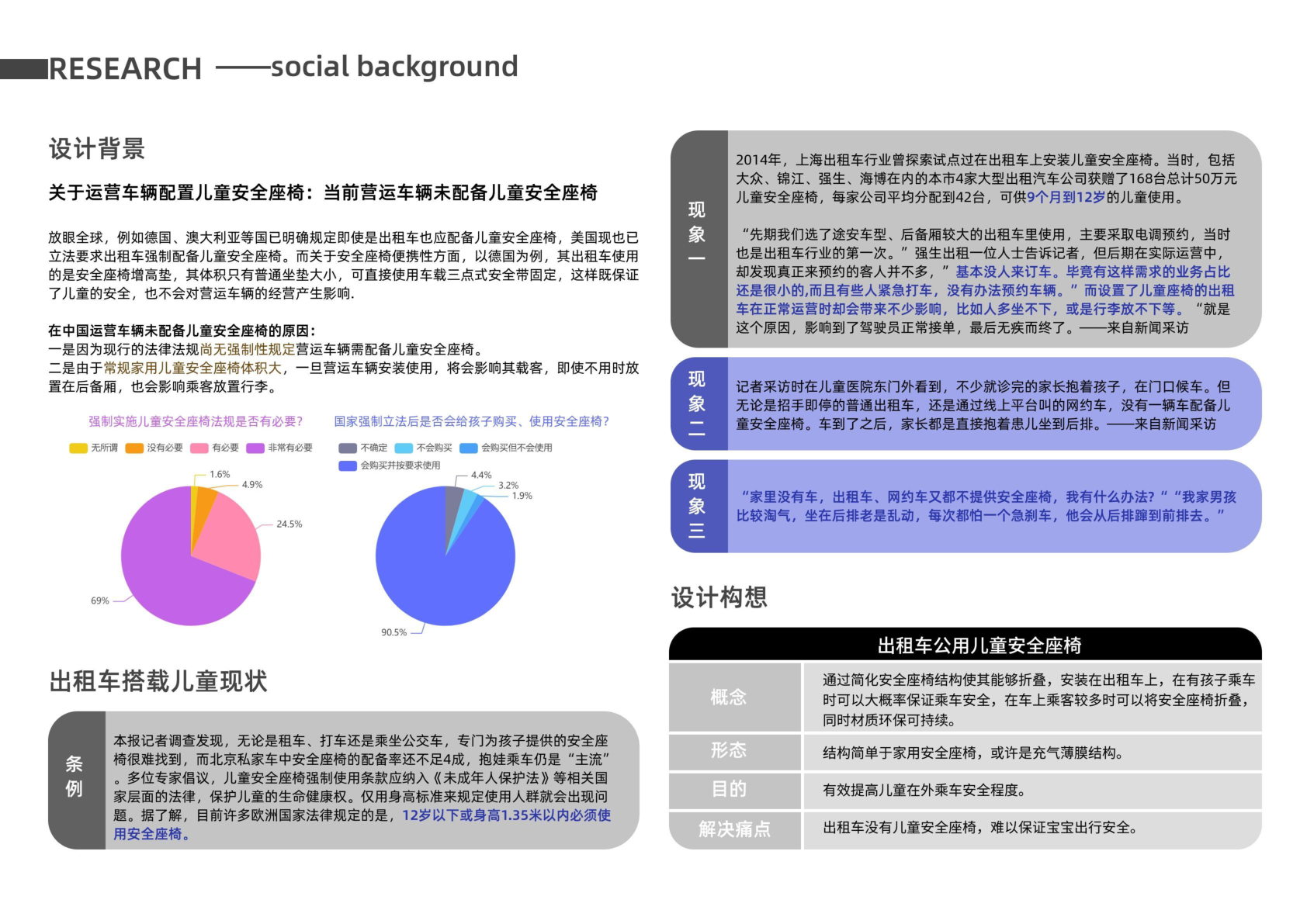Click the 69% data label
Viewport: 1307px width, 924px height.
pos(100,600)
